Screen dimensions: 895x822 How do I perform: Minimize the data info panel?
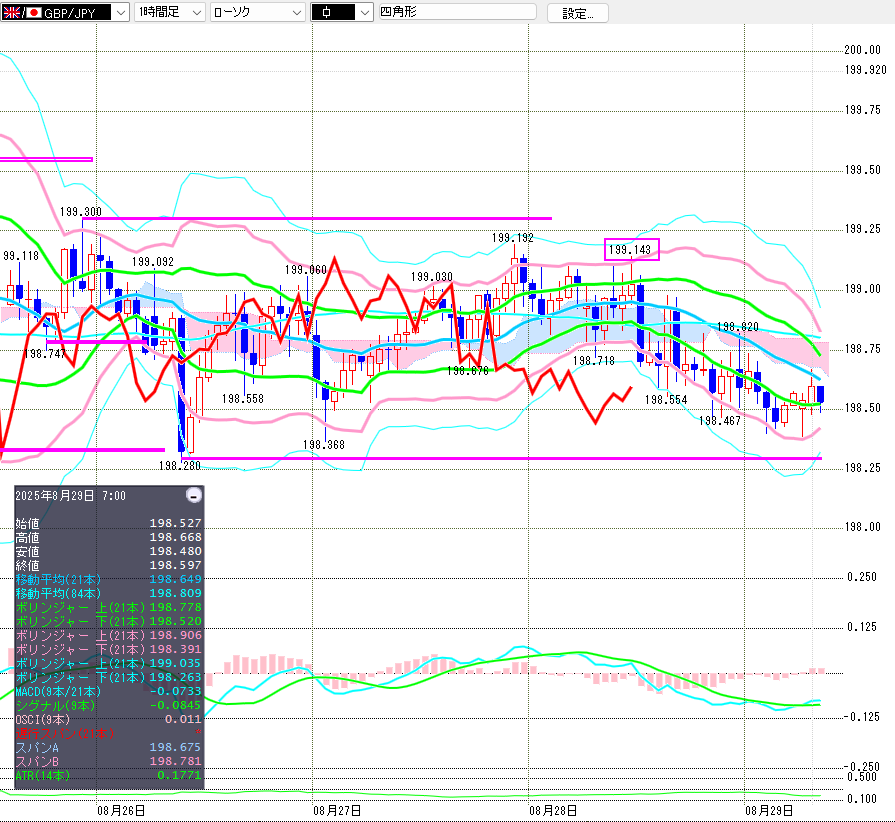[x=194, y=495]
